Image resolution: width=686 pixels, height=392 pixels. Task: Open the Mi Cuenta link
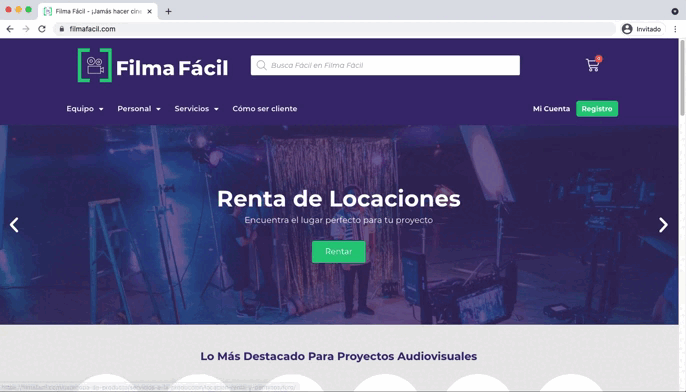tap(551, 108)
